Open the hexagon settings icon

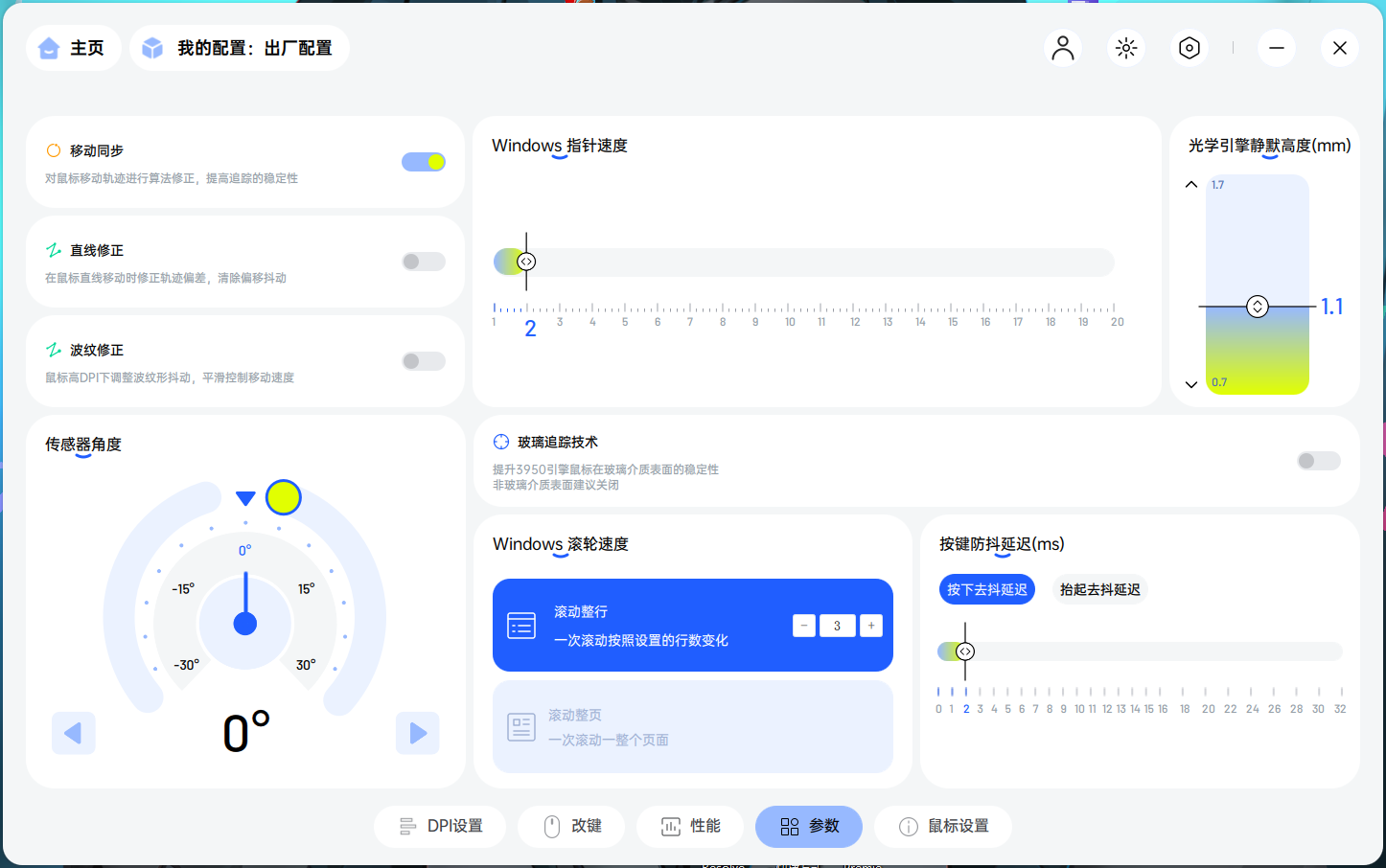[1189, 47]
